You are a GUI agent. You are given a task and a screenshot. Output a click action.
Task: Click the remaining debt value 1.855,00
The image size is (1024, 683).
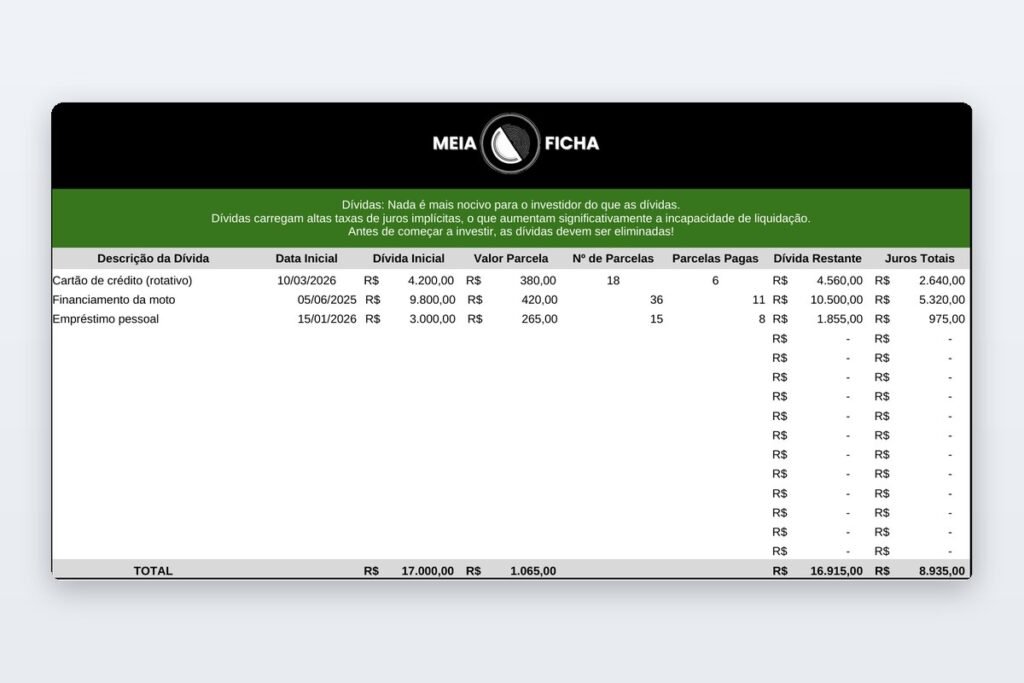pyautogui.click(x=839, y=319)
